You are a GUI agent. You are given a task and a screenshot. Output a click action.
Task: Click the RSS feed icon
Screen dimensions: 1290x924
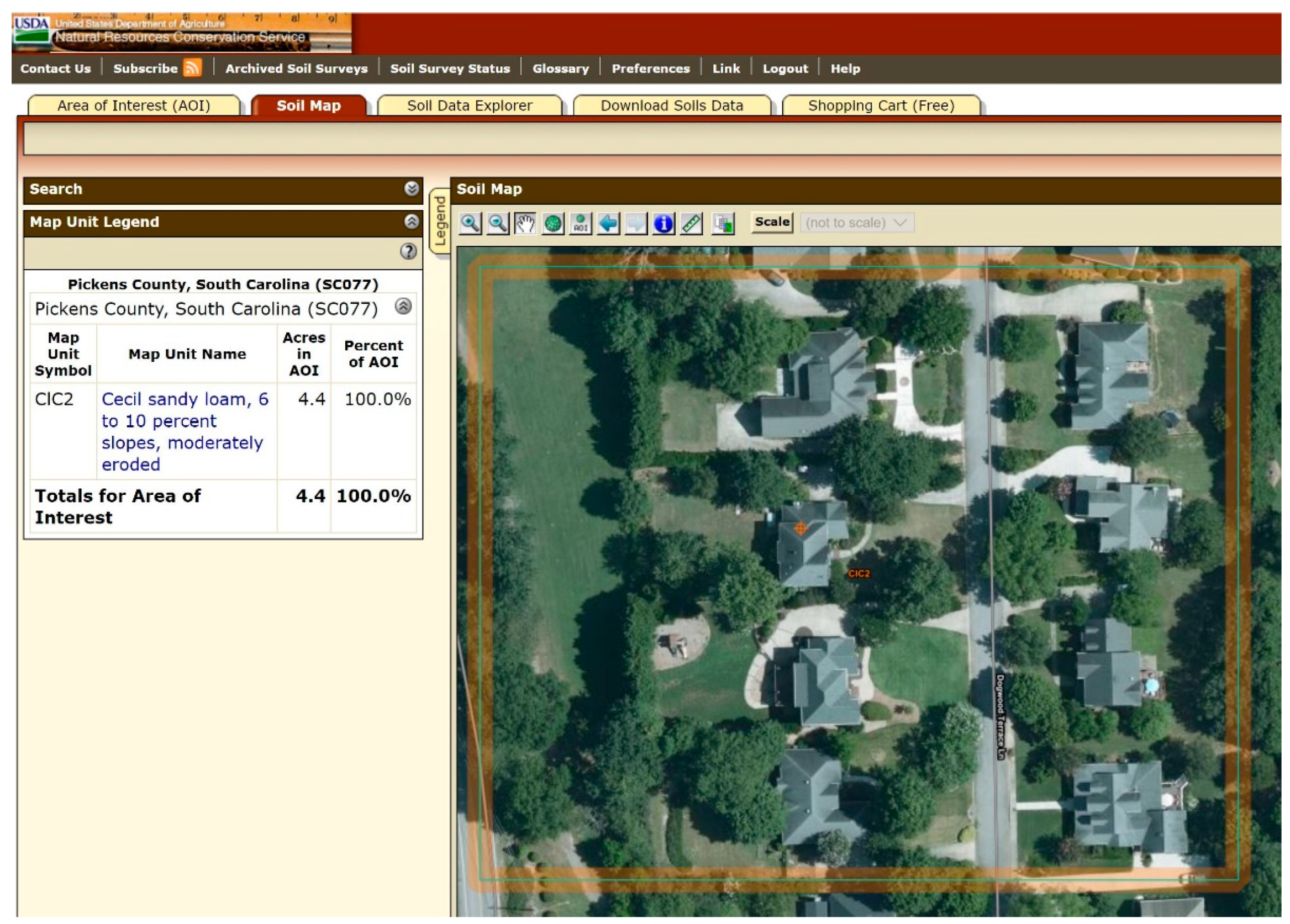point(192,68)
